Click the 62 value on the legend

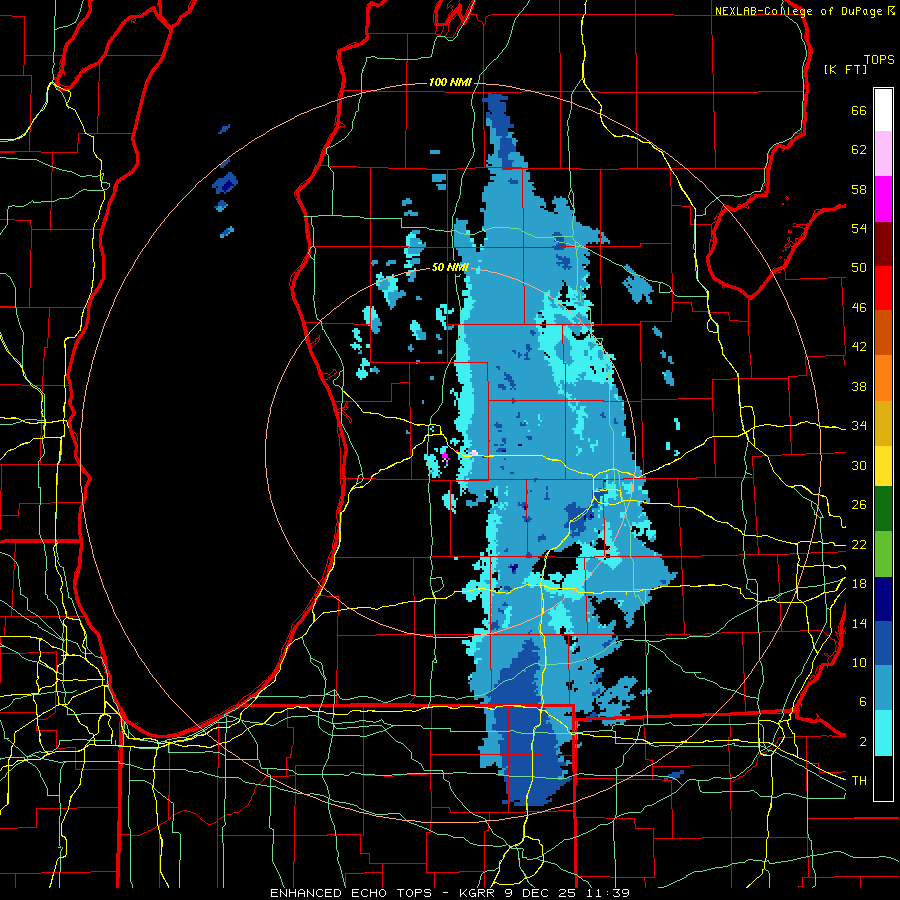[859, 150]
